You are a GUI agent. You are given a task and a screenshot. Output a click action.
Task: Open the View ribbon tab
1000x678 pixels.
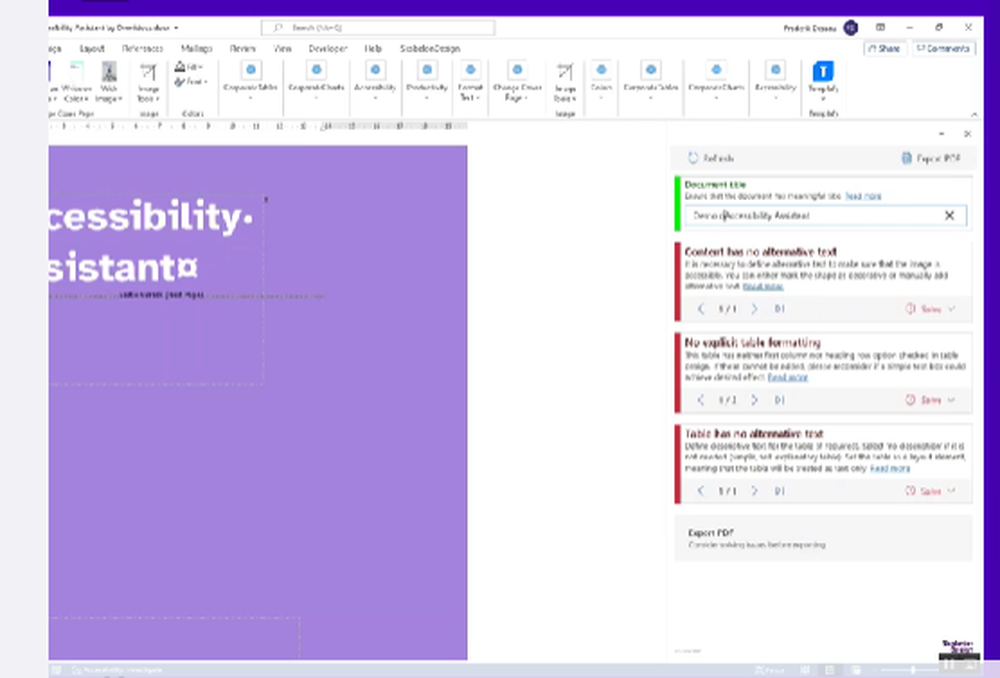coord(282,48)
